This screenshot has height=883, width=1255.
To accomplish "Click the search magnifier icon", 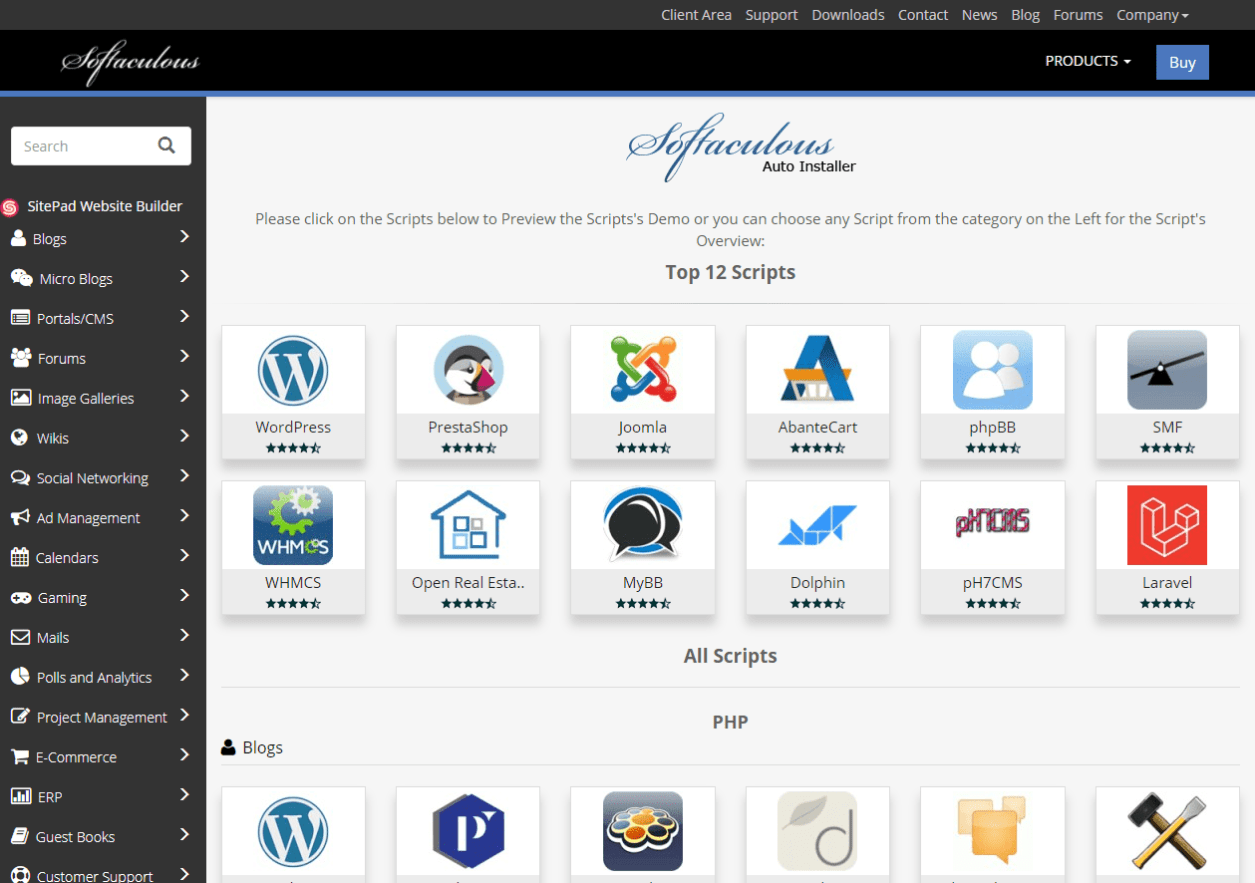I will 167,146.
